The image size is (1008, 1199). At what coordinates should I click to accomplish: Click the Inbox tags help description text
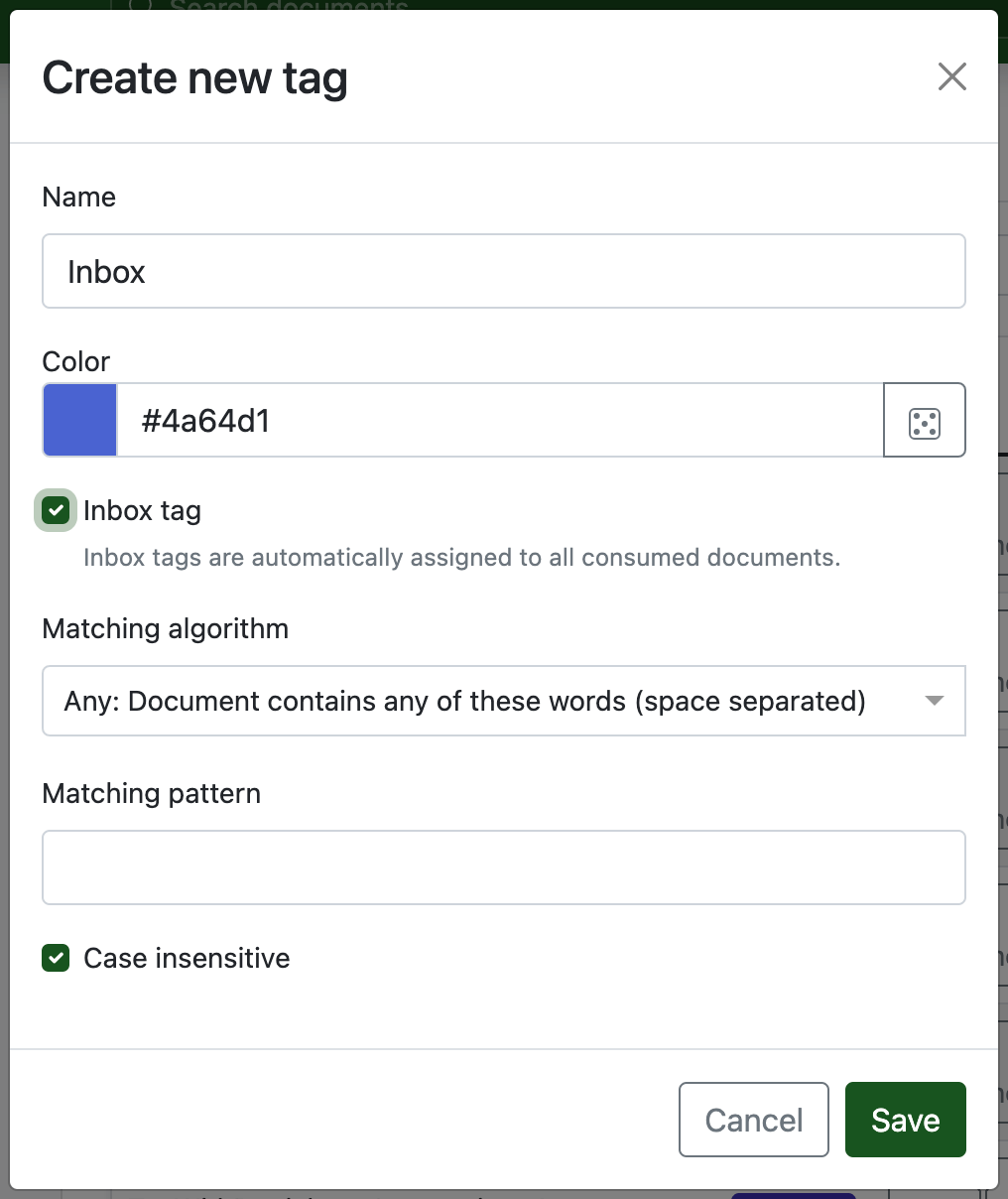pos(461,558)
